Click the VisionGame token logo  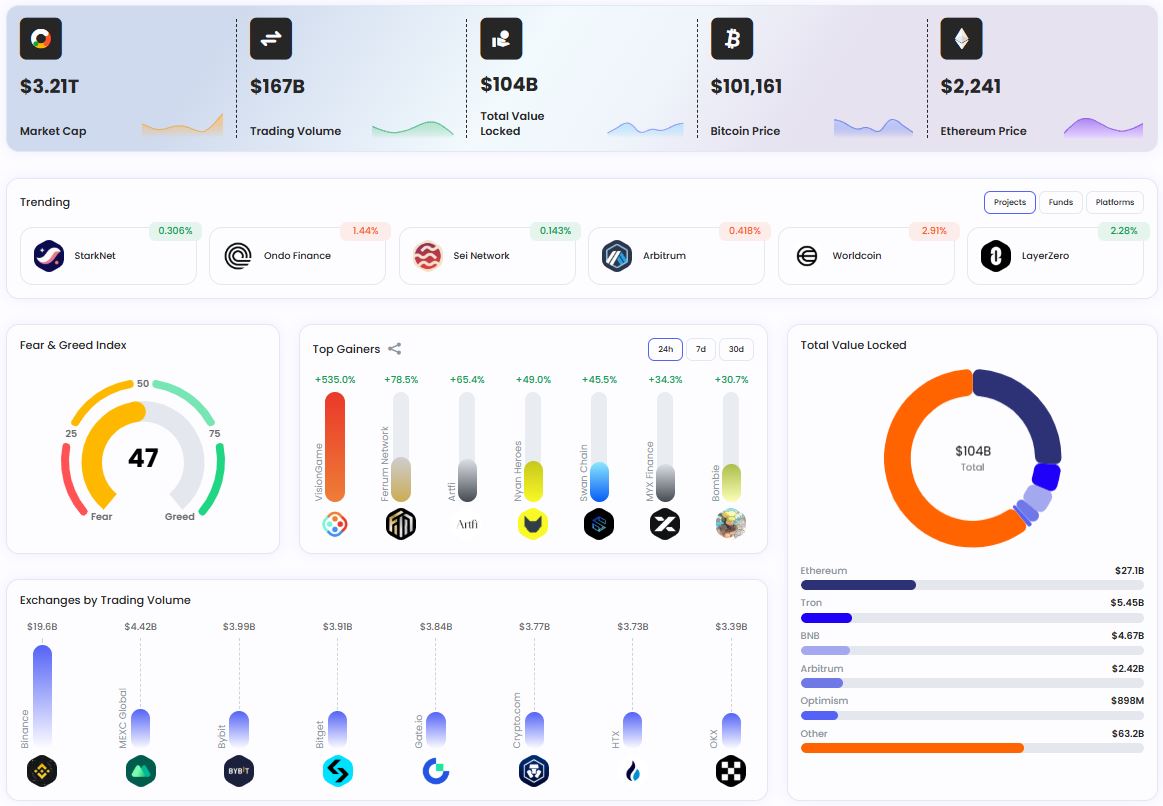click(x=335, y=524)
